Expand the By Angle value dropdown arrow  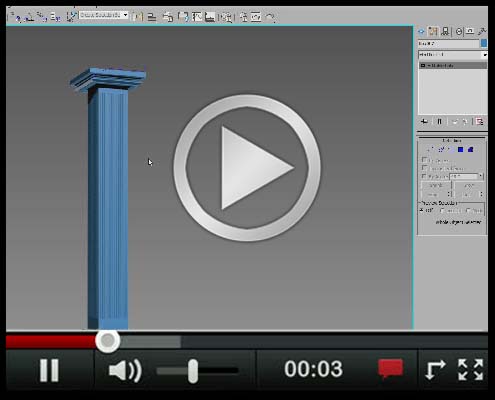481,176
